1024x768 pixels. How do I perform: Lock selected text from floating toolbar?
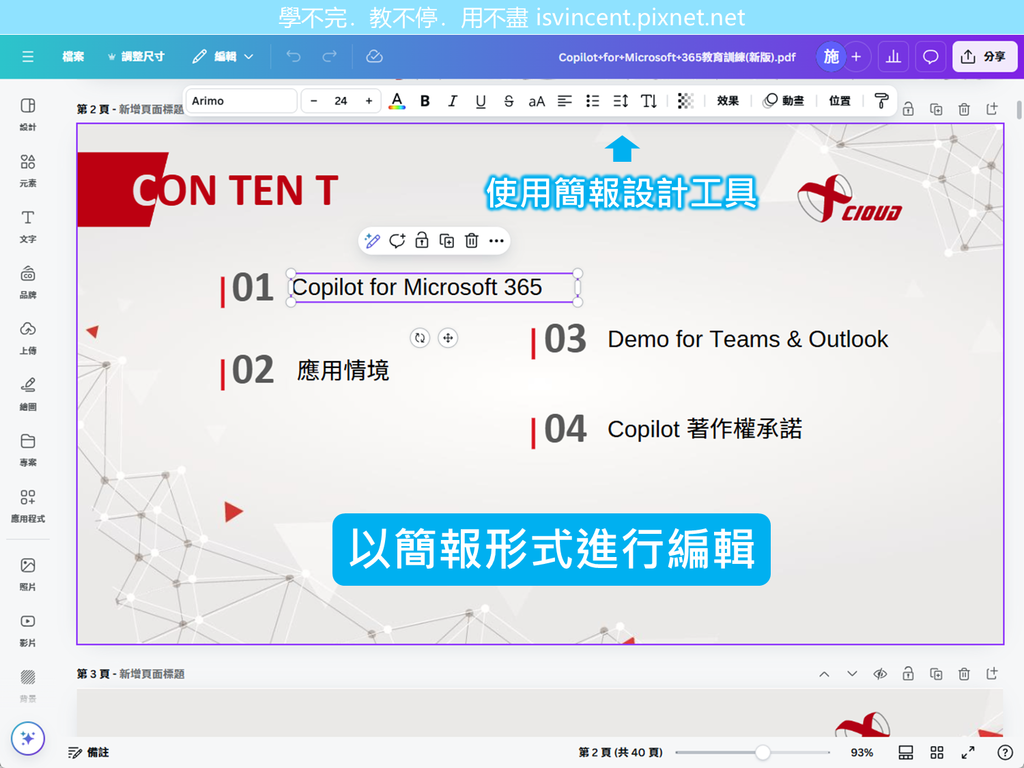422,241
